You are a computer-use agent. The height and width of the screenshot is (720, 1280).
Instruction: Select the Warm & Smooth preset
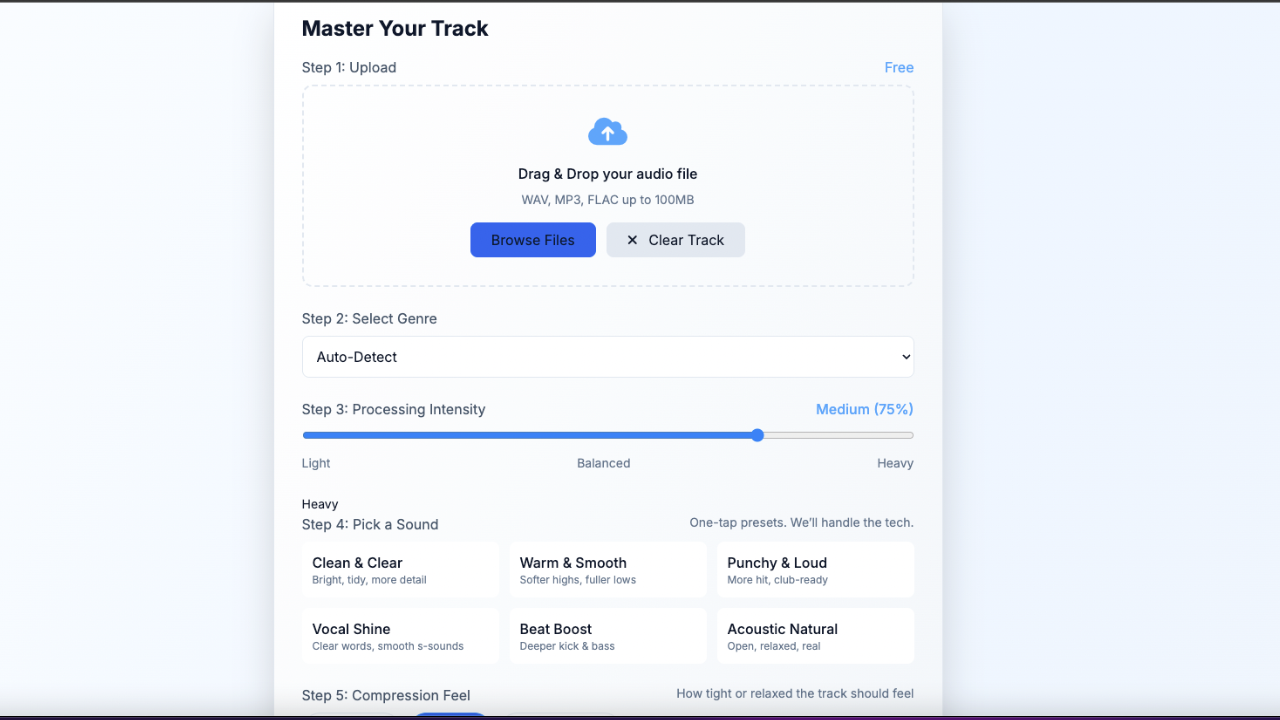pyautogui.click(x=607, y=570)
